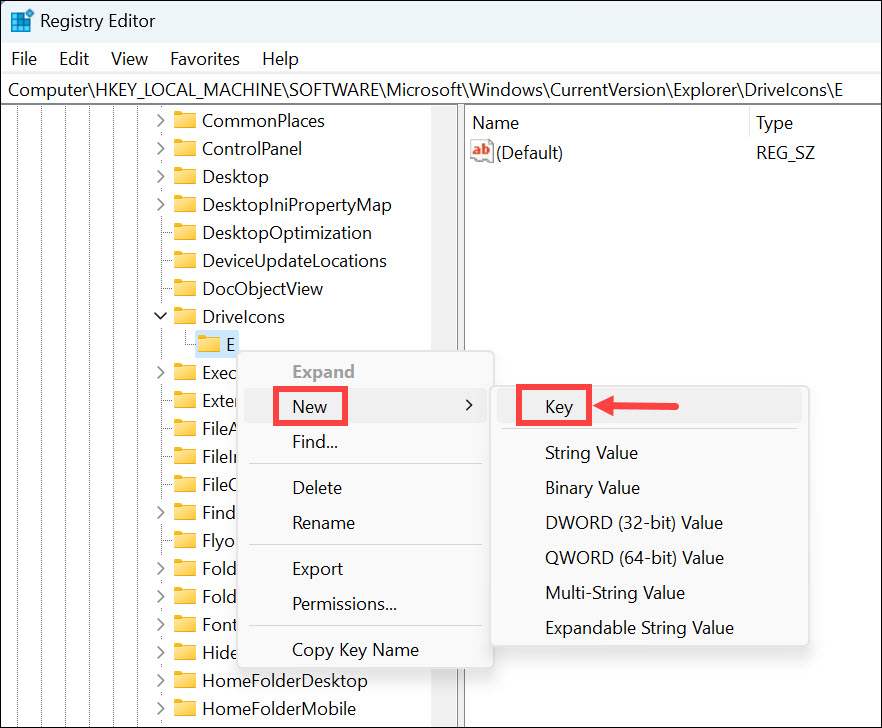
Task: Select the DeviceUpdateLocations tree label
Action: tap(294, 260)
